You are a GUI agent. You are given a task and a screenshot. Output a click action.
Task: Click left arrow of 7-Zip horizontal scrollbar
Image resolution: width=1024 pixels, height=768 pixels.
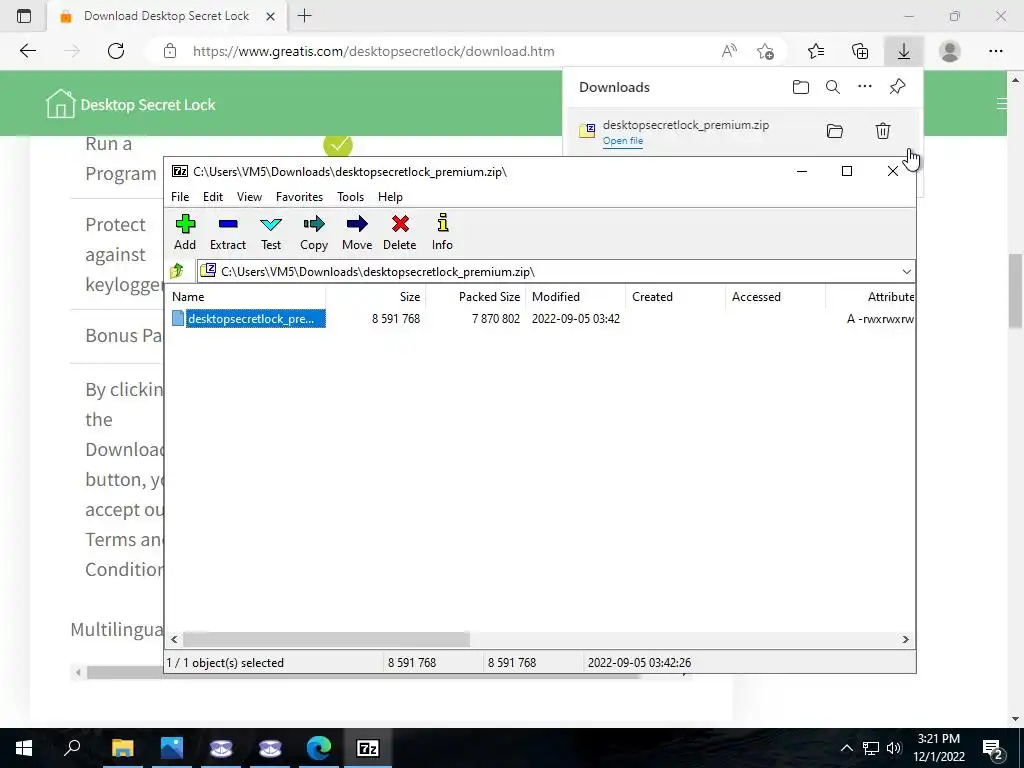click(174, 639)
